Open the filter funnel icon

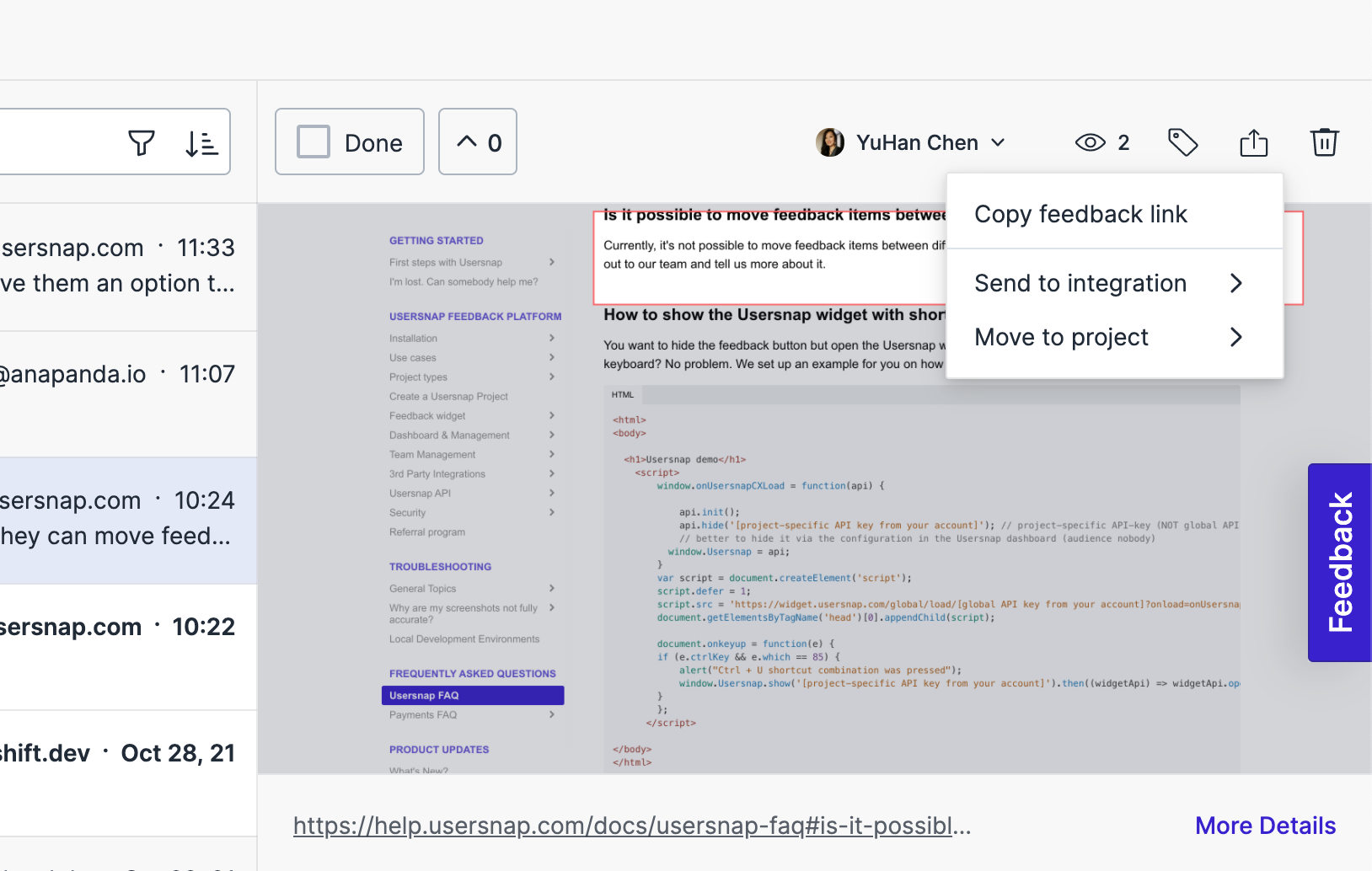[x=142, y=143]
